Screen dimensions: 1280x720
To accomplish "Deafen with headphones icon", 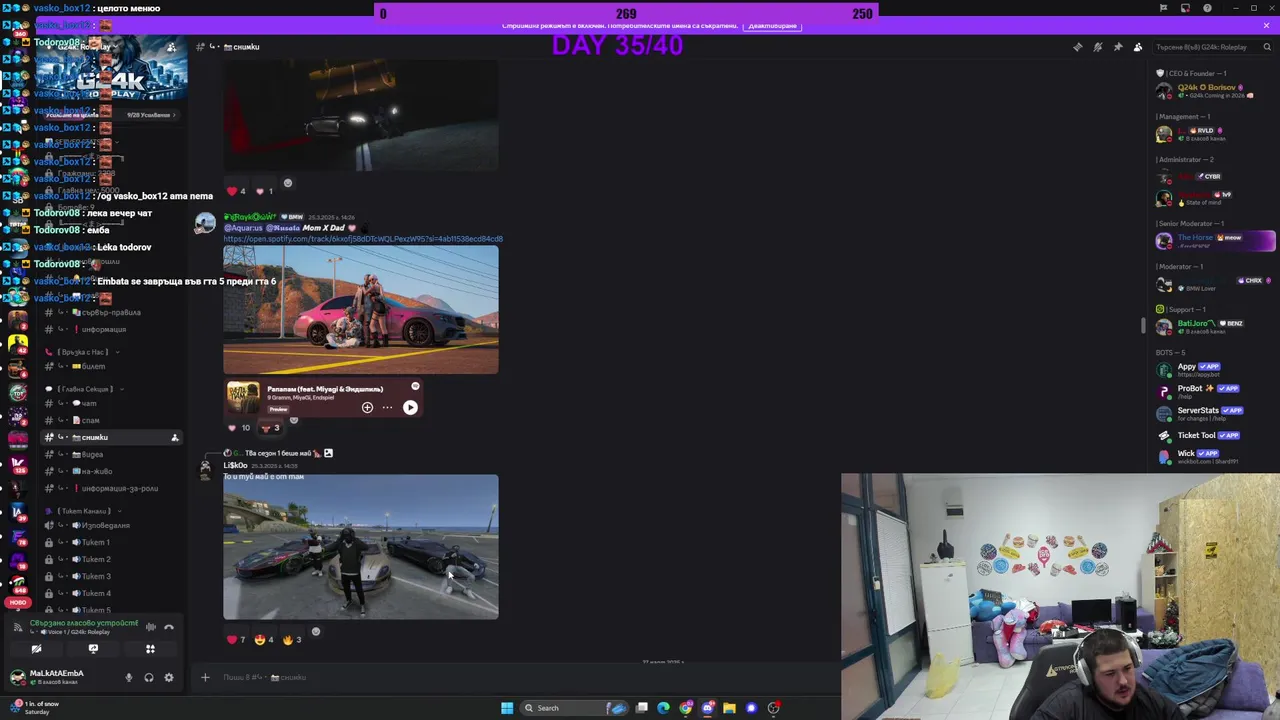I will pyautogui.click(x=148, y=677).
